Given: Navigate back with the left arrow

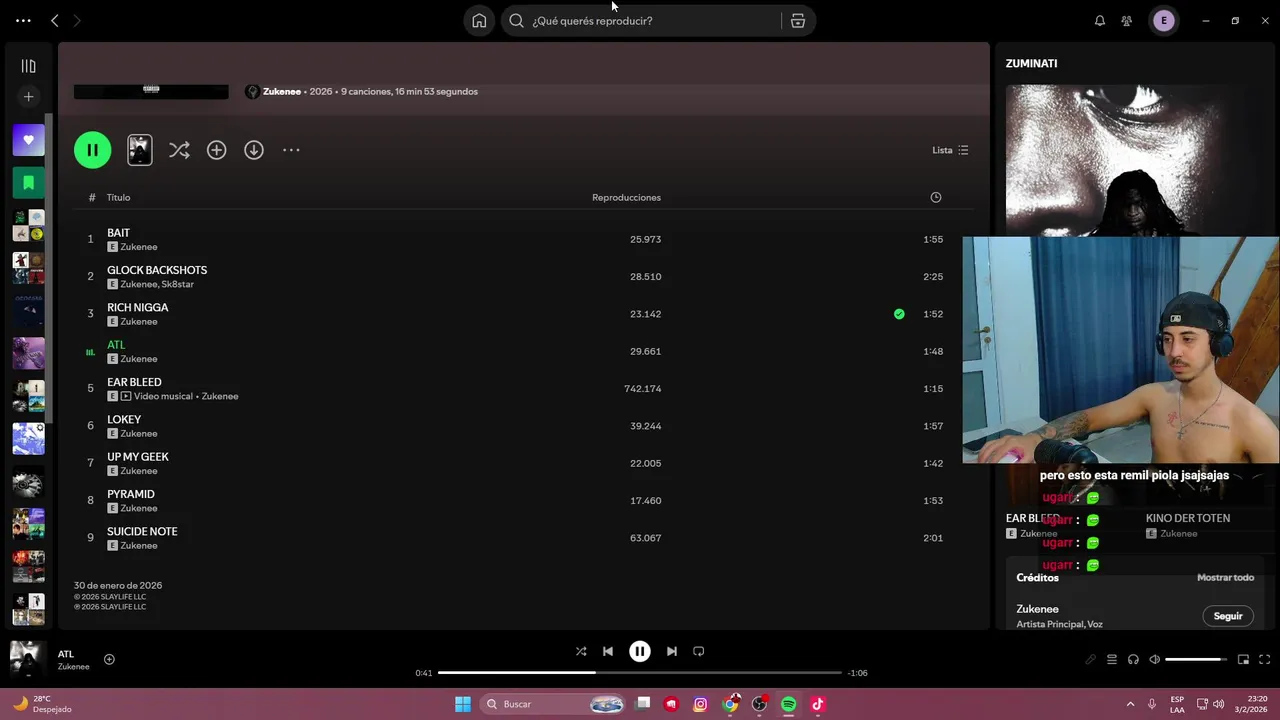Looking at the screenshot, I should click(55, 20).
